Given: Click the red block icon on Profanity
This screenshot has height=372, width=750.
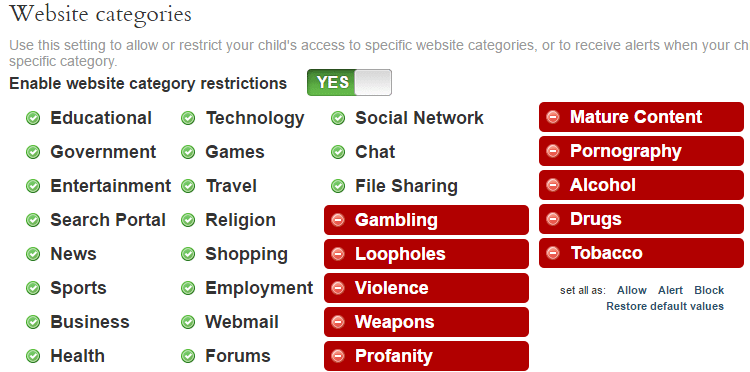Looking at the screenshot, I should [338, 356].
